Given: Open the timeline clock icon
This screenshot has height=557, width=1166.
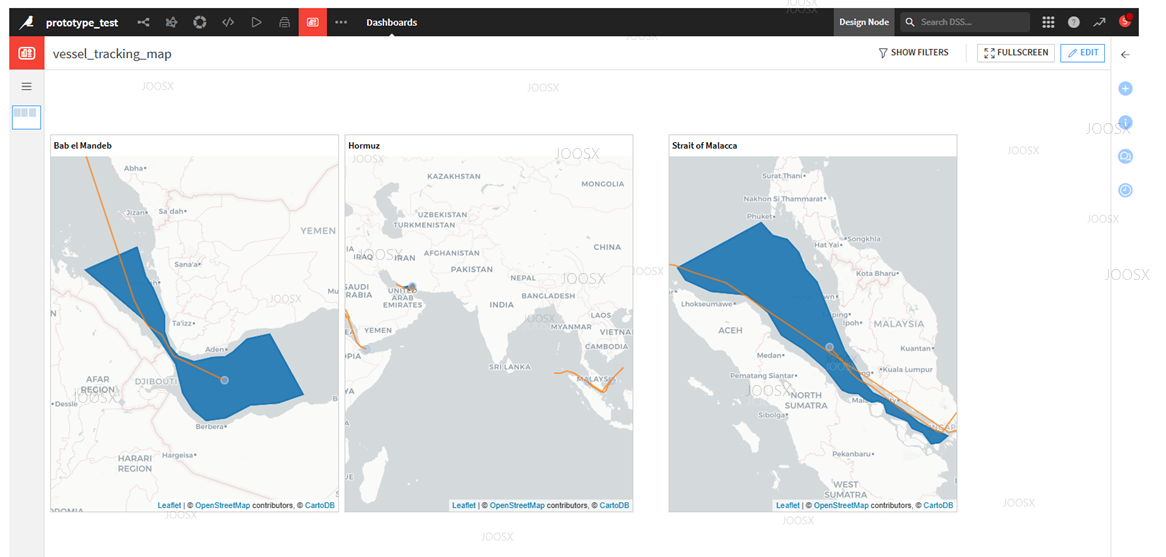Looking at the screenshot, I should (x=1125, y=190).
